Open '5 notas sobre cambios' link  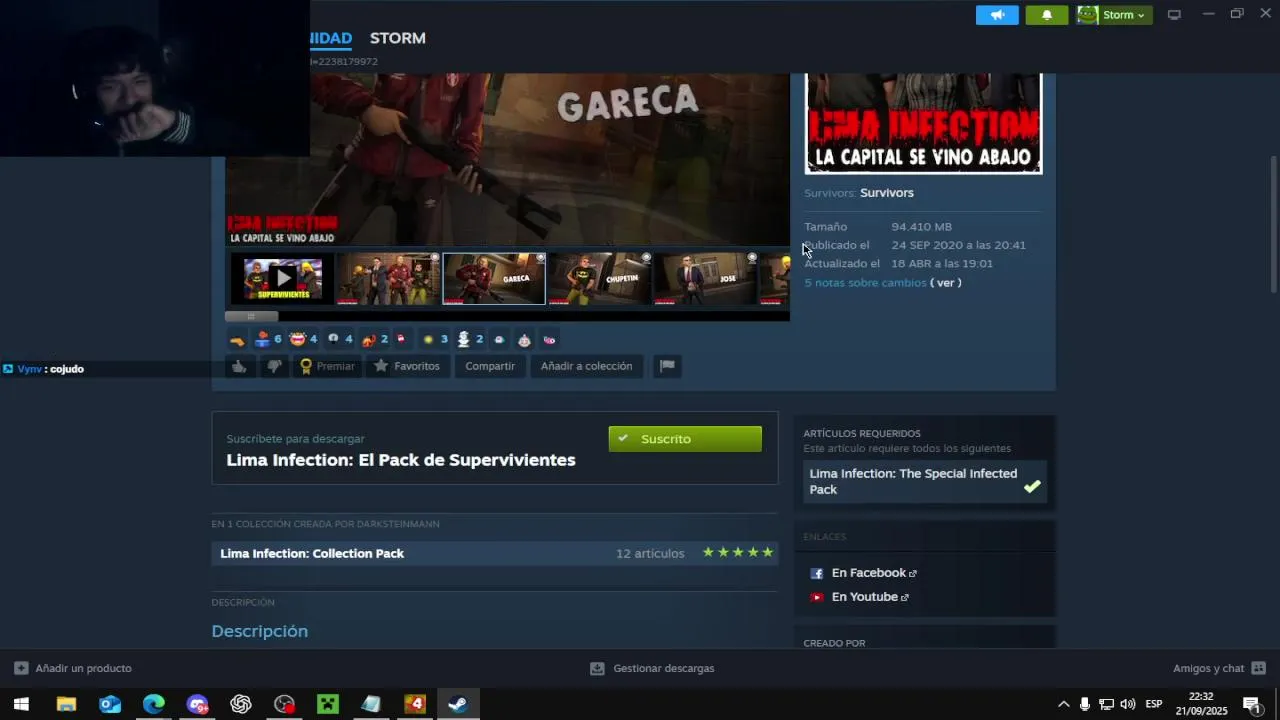click(x=865, y=283)
